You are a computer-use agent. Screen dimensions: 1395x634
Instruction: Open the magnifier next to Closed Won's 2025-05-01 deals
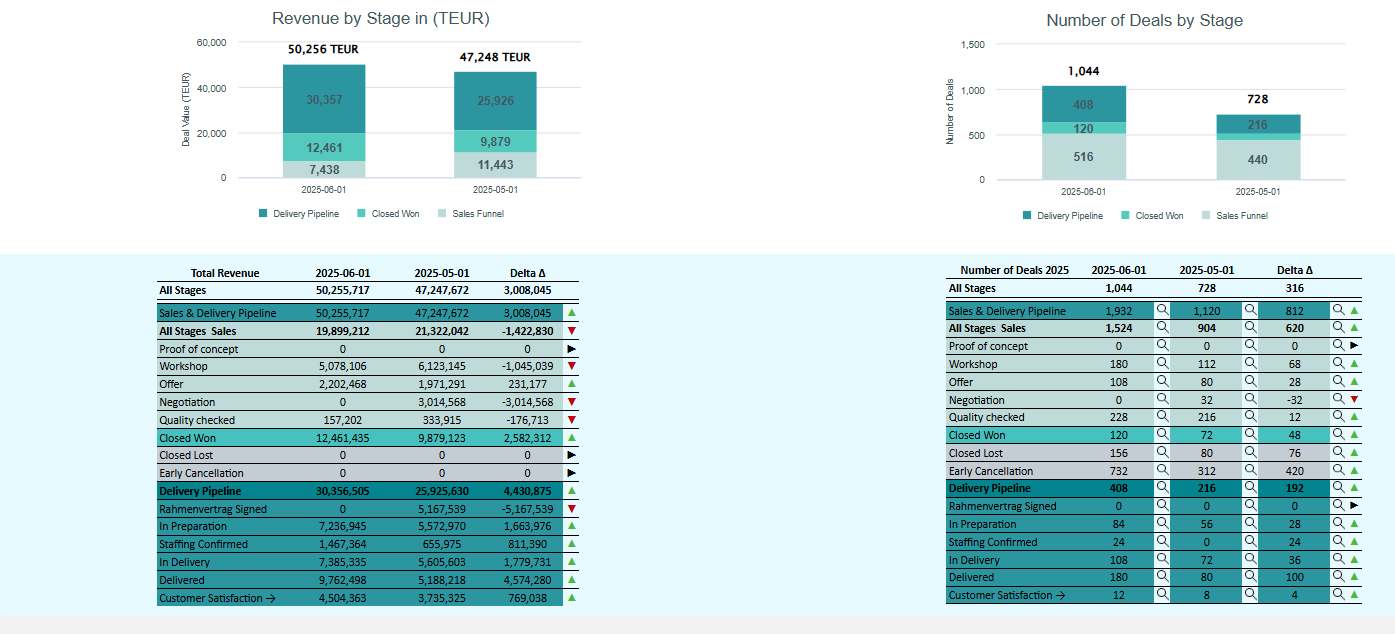1249,435
